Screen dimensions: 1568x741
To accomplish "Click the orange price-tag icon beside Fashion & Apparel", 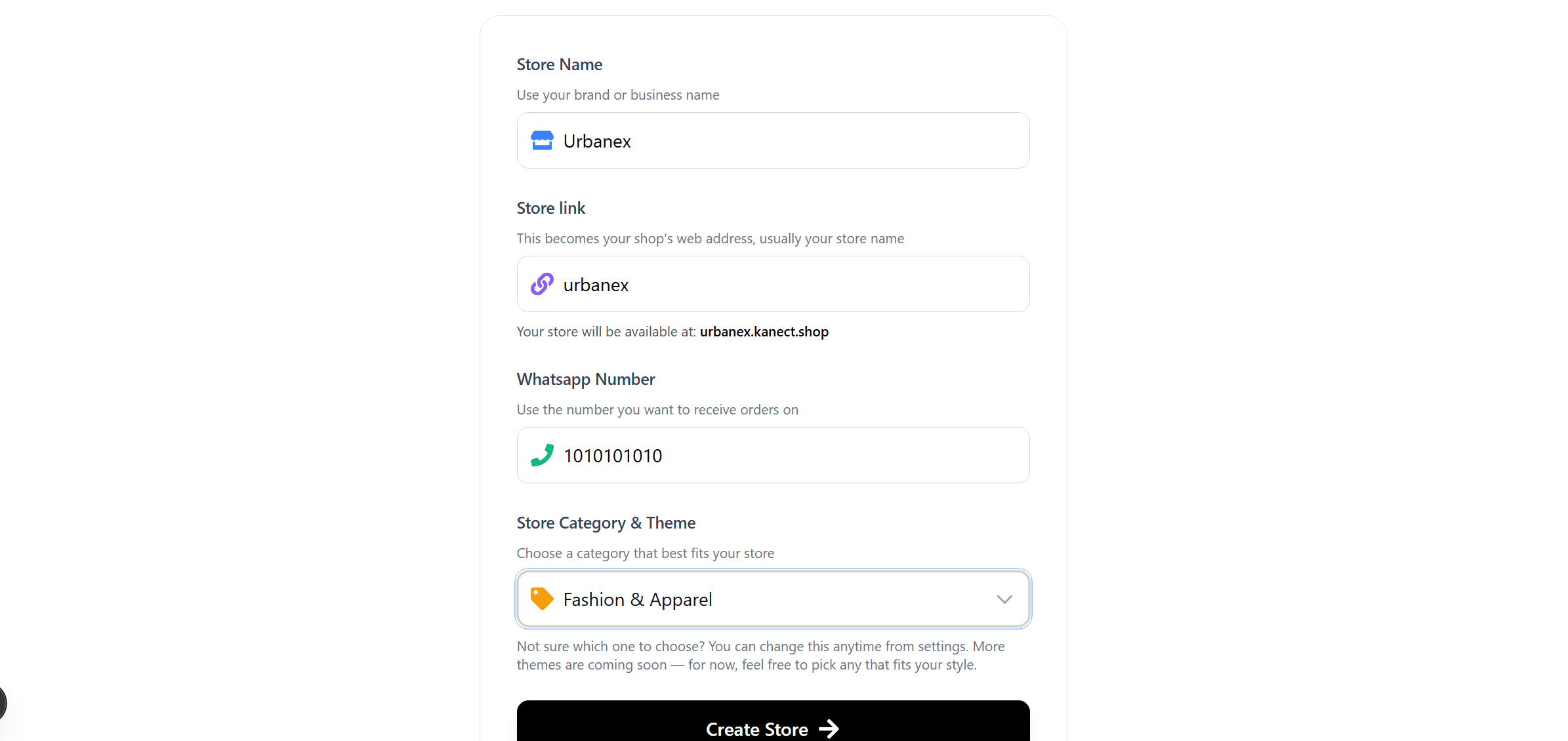I will pos(542,599).
